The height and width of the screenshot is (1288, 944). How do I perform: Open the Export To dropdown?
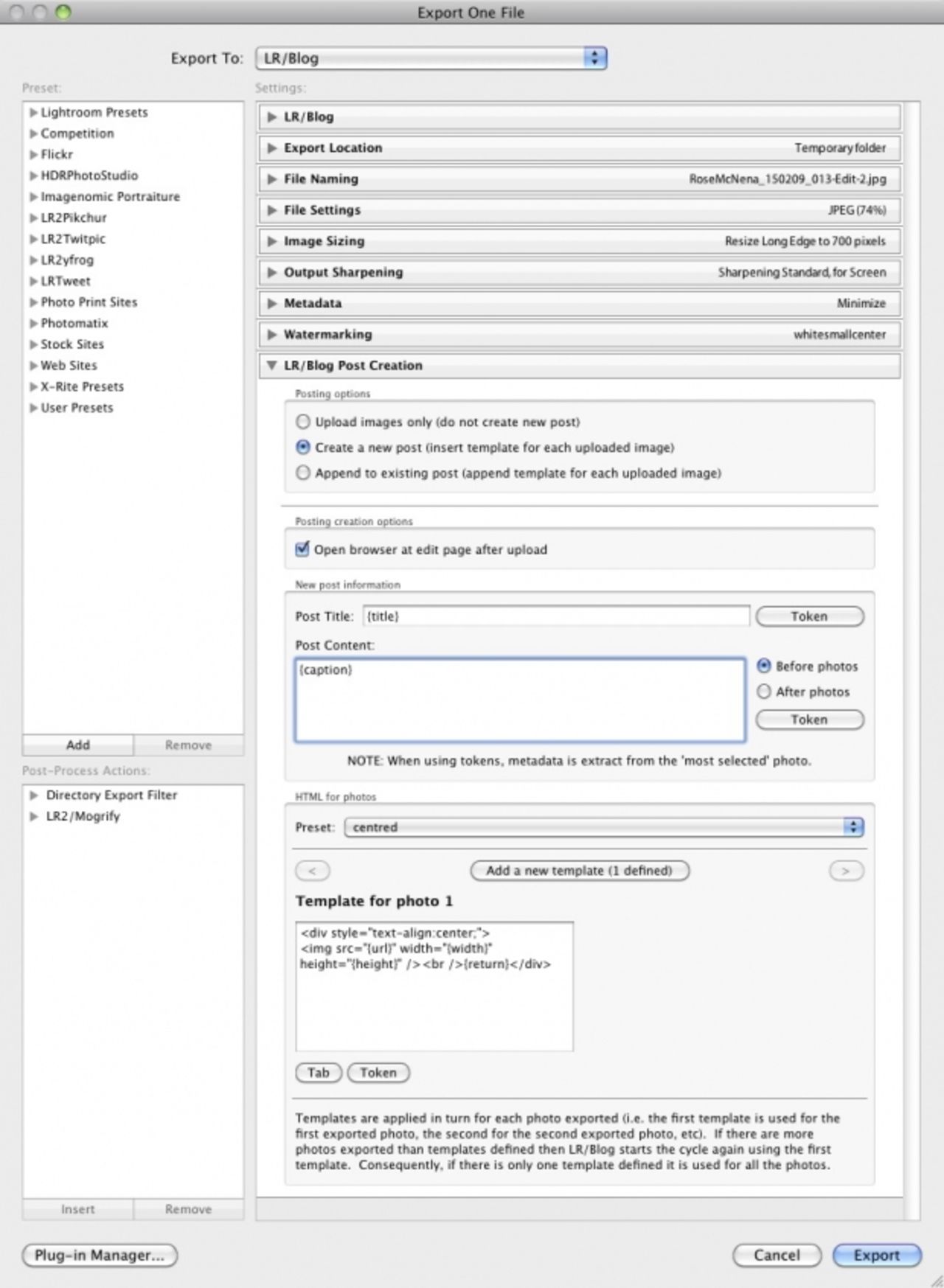pyautogui.click(x=431, y=58)
